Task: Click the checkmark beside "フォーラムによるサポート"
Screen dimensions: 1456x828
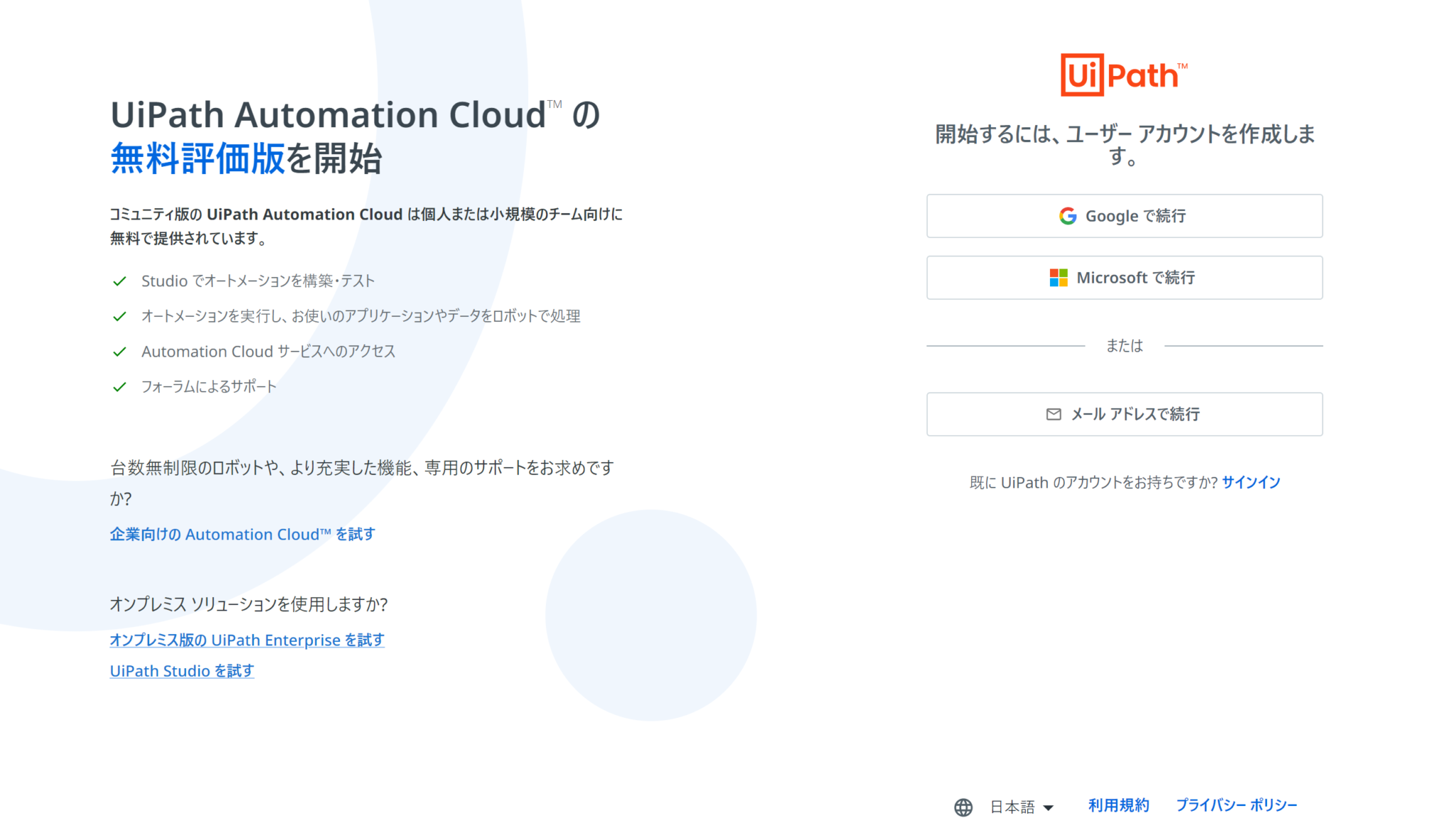Action: coord(119,387)
